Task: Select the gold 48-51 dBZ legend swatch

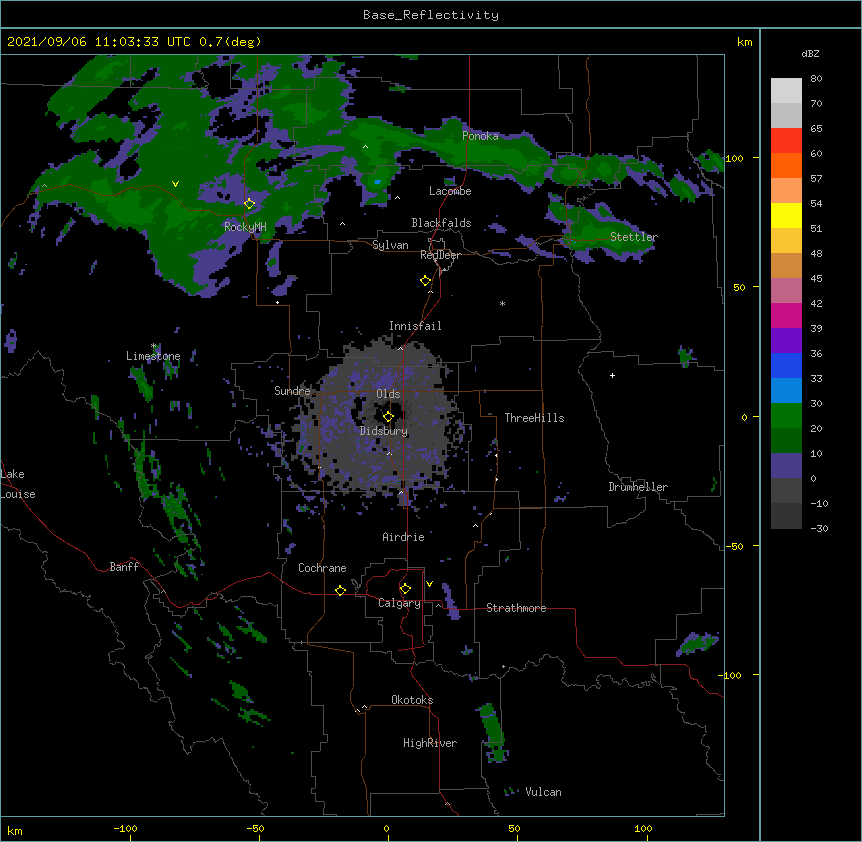Action: 786,241
